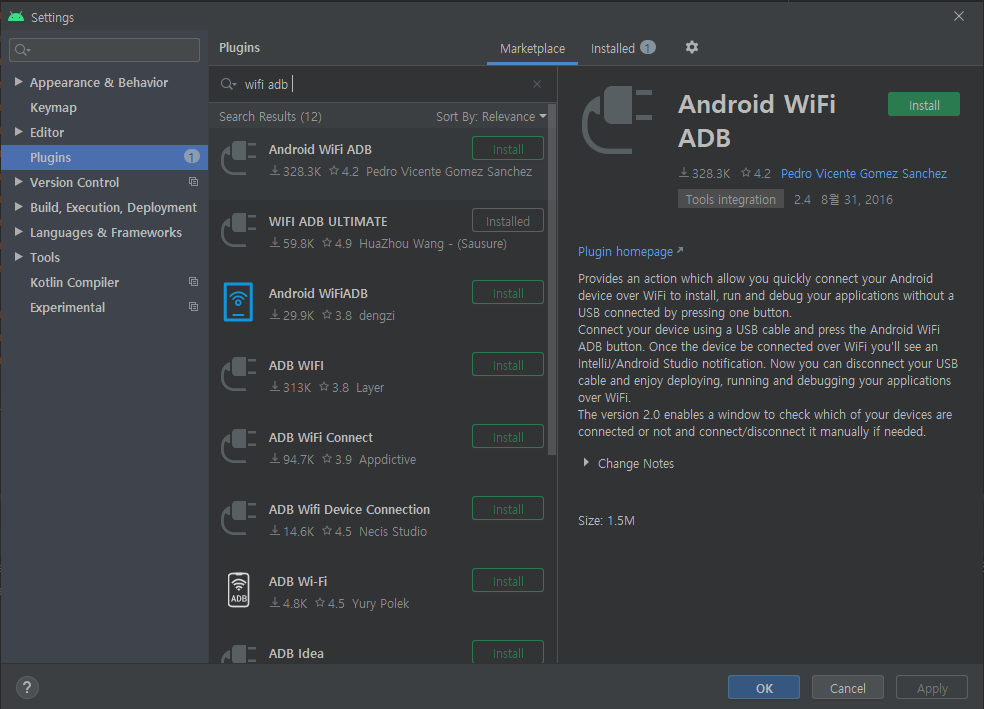Install the ADB Idea plugin

(x=508, y=653)
